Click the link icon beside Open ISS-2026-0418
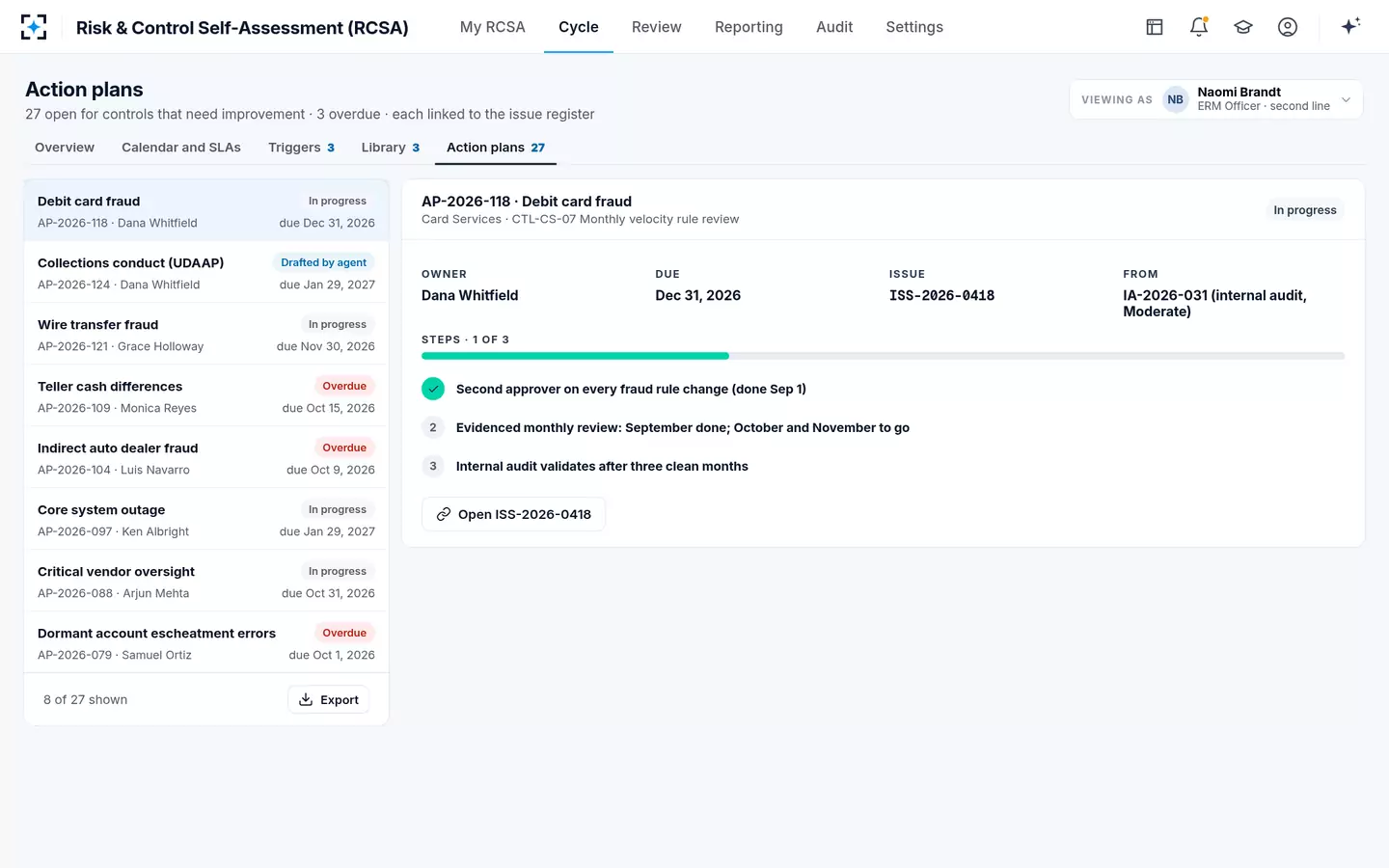This screenshot has width=1389, height=868. (444, 514)
